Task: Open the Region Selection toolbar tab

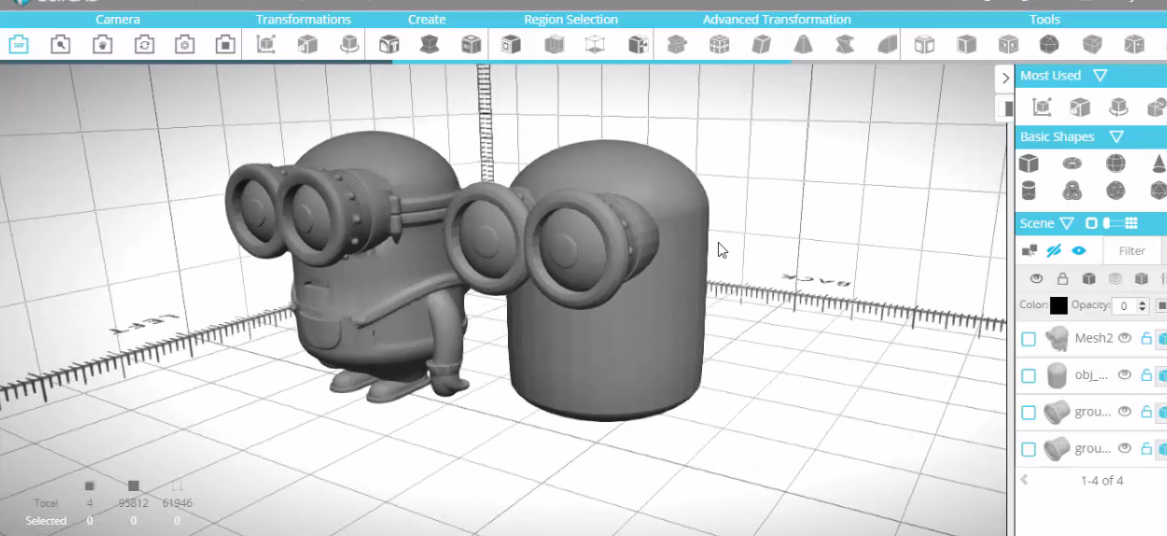Action: click(x=571, y=19)
